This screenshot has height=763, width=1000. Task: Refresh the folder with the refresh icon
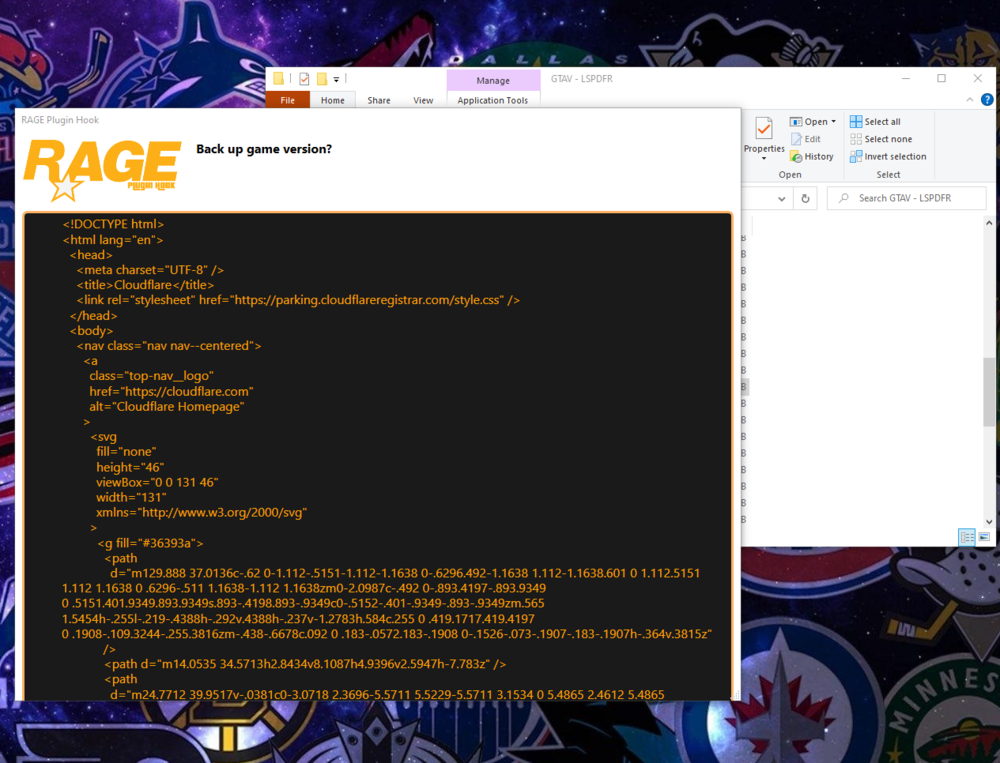tap(805, 197)
